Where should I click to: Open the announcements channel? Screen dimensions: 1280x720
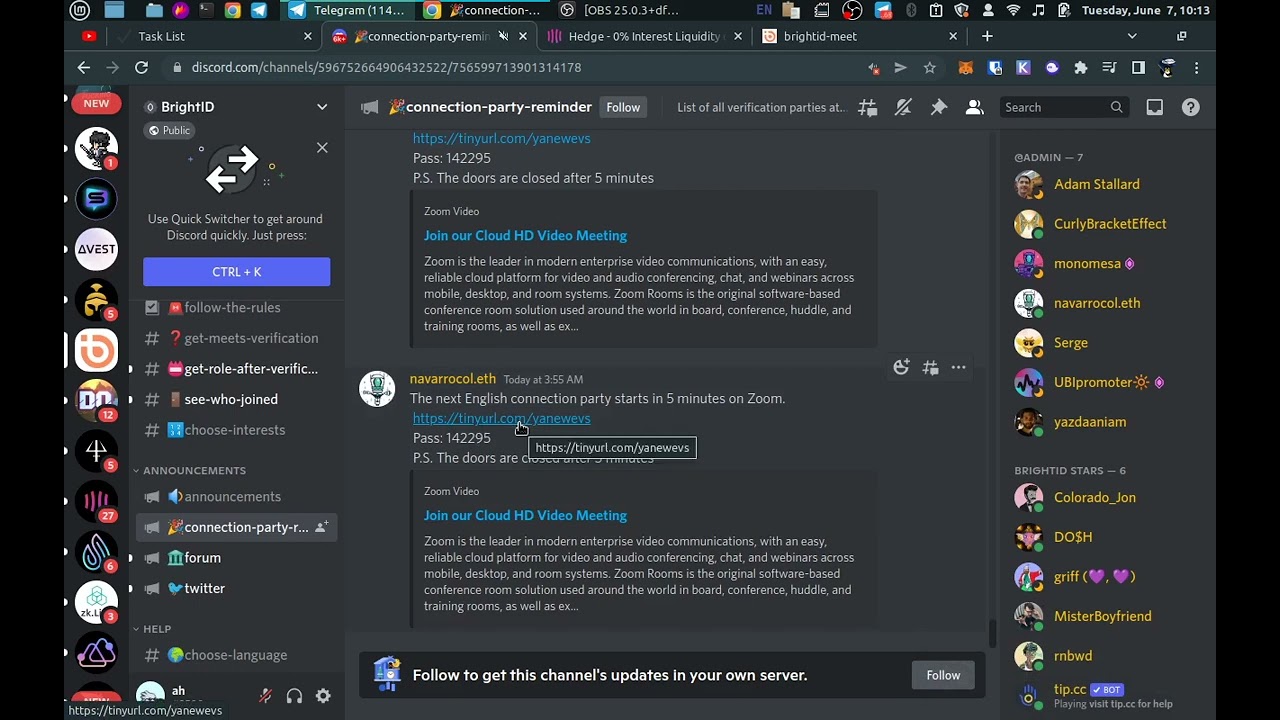click(x=237, y=496)
